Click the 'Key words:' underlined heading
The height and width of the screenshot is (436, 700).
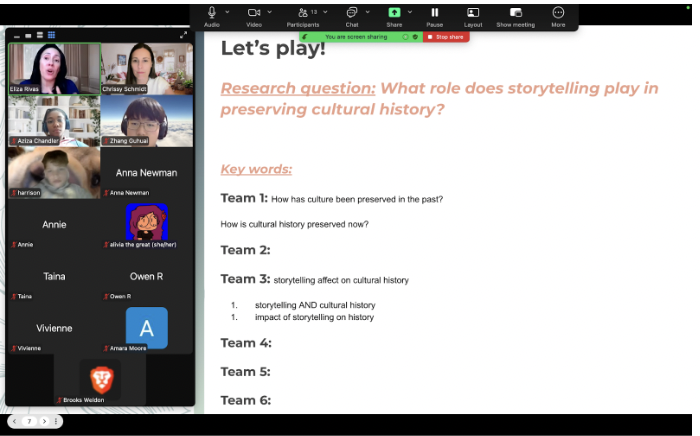[x=256, y=169]
